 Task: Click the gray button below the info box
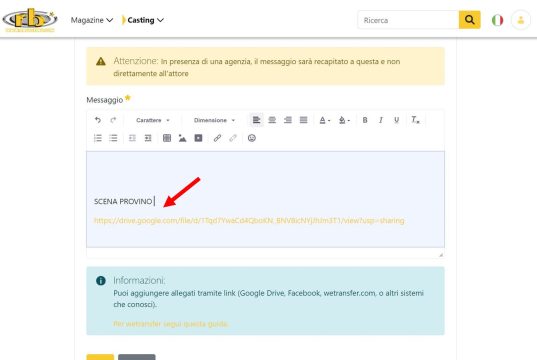pos(137,357)
